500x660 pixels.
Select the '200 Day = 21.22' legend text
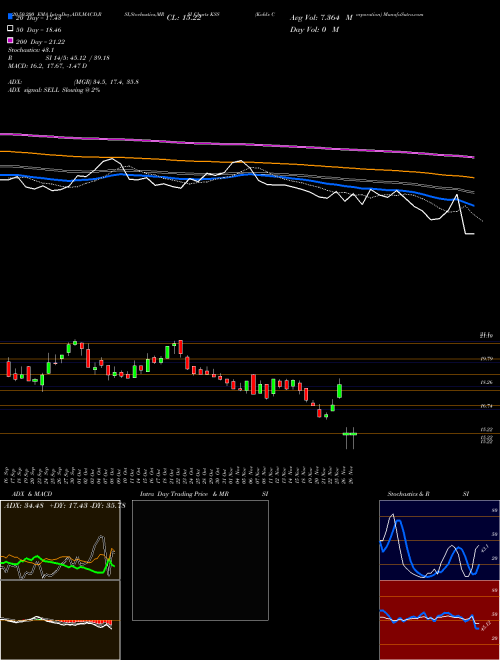point(40,42)
